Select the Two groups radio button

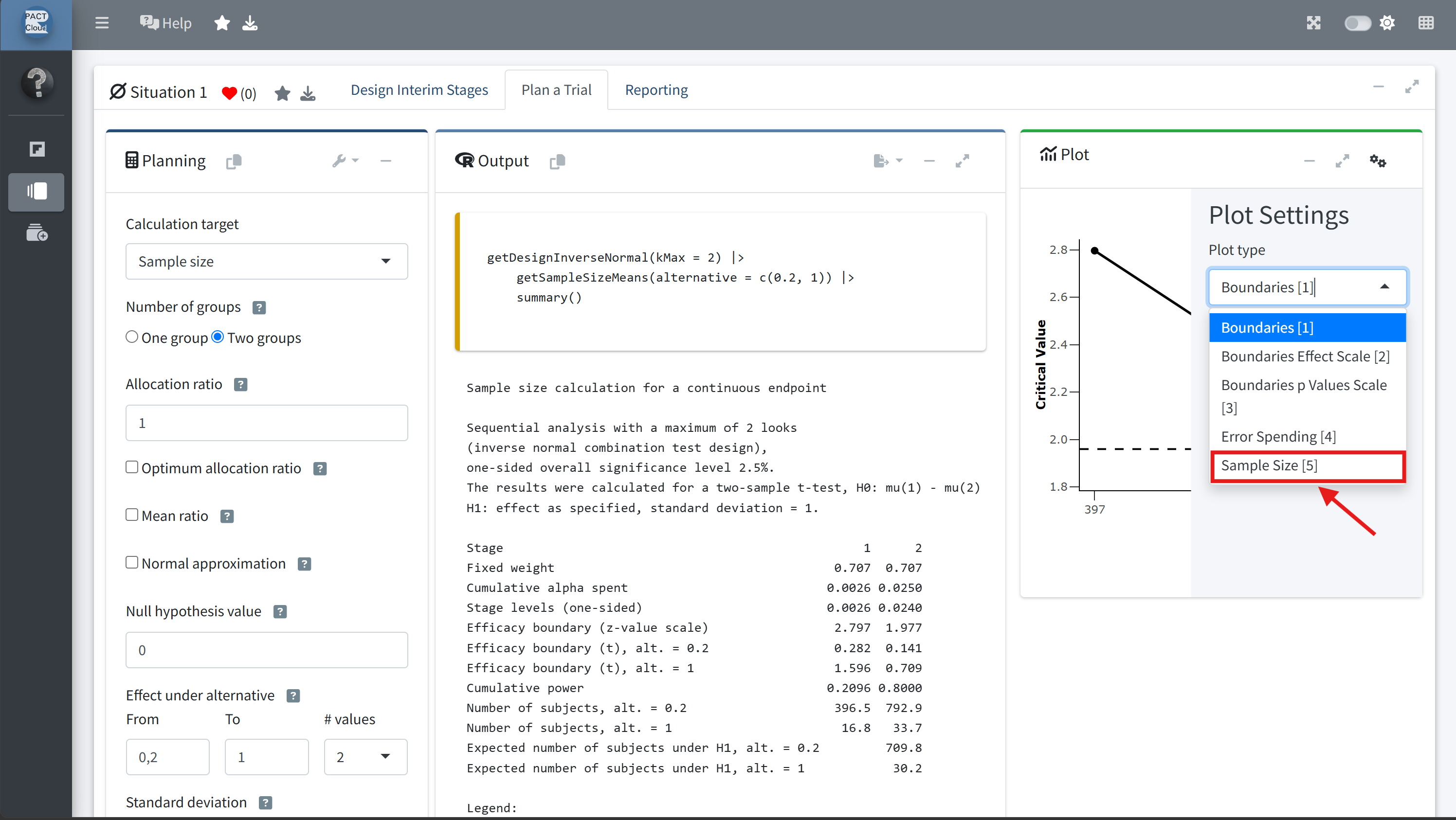(218, 337)
